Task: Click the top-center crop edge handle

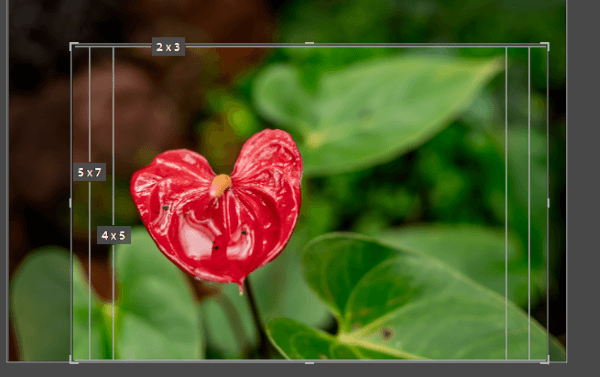Action: 309,43
